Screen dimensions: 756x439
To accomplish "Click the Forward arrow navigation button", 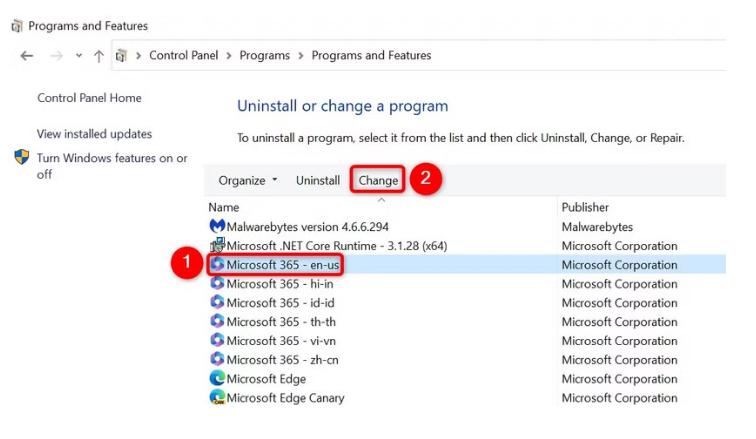I will [56, 56].
